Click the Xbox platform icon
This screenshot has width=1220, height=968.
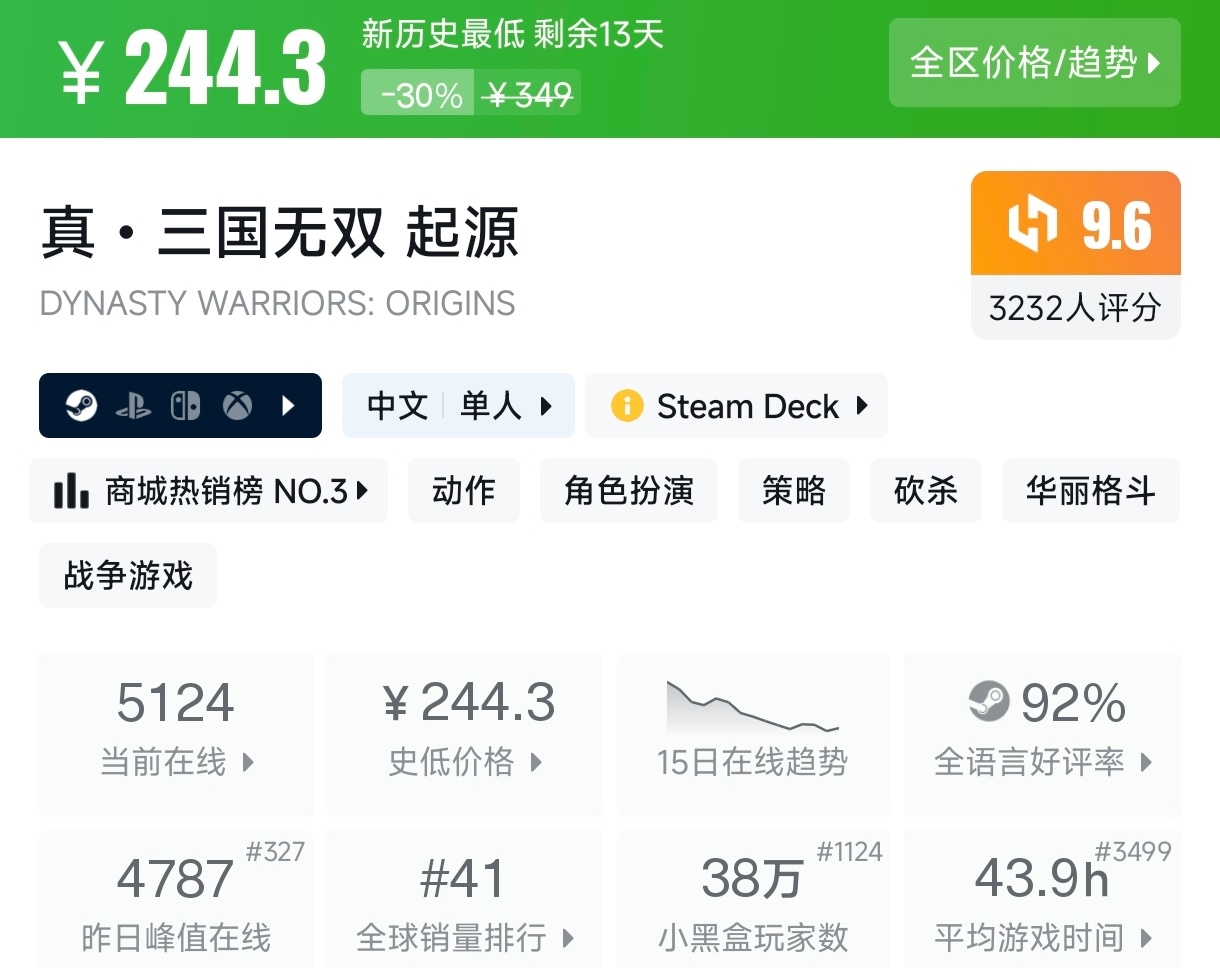click(x=237, y=406)
